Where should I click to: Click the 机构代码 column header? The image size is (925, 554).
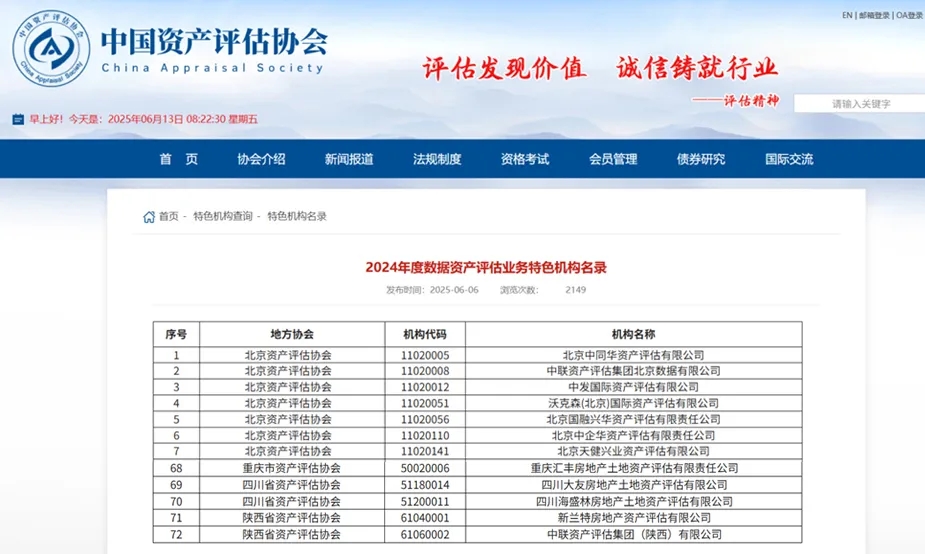point(425,334)
